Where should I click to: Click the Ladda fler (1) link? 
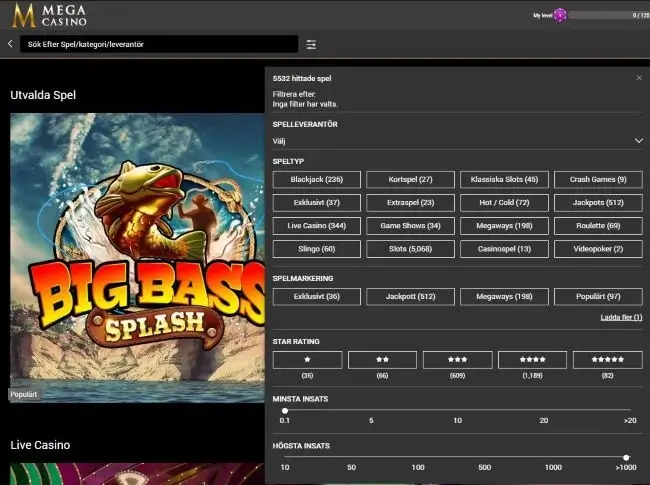(x=621, y=318)
